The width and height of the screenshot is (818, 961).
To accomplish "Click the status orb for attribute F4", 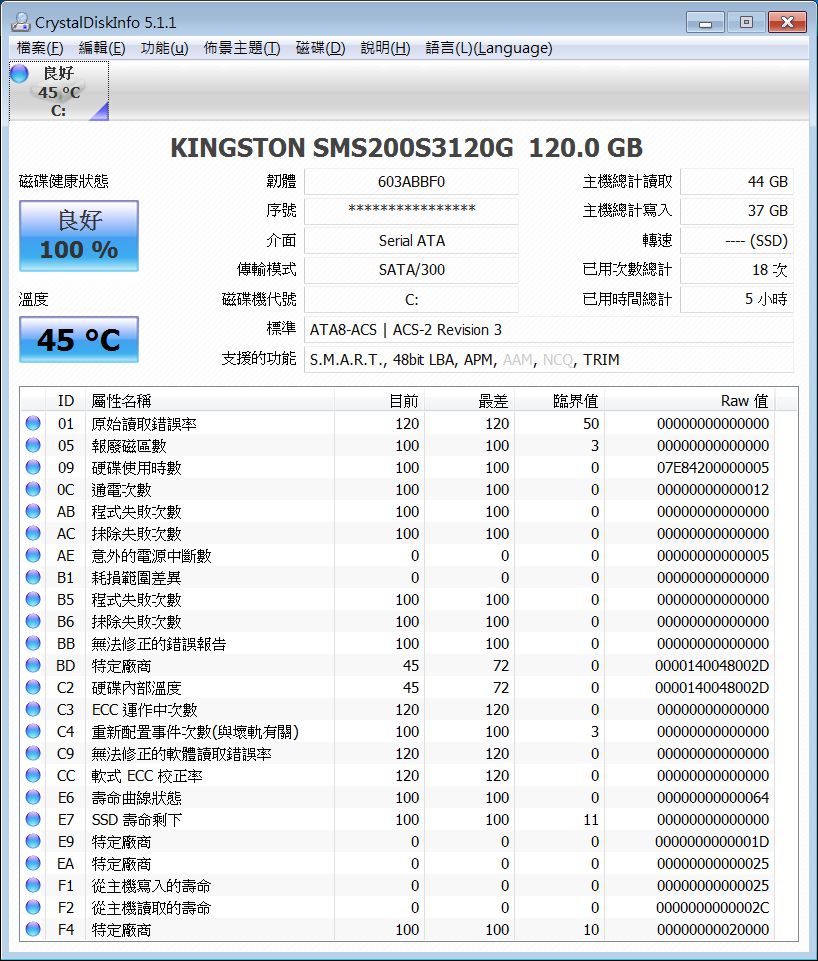I will pyautogui.click(x=33, y=929).
